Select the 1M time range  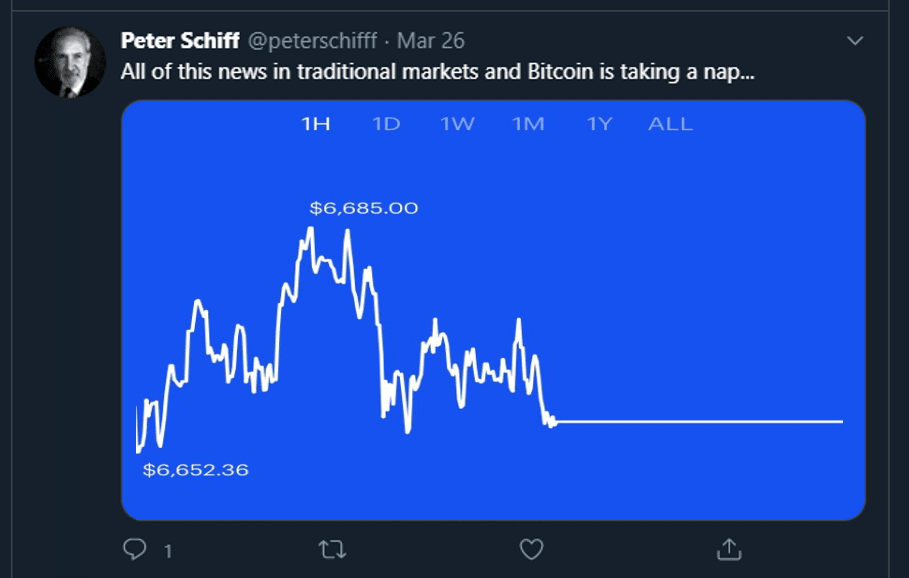pyautogui.click(x=528, y=124)
